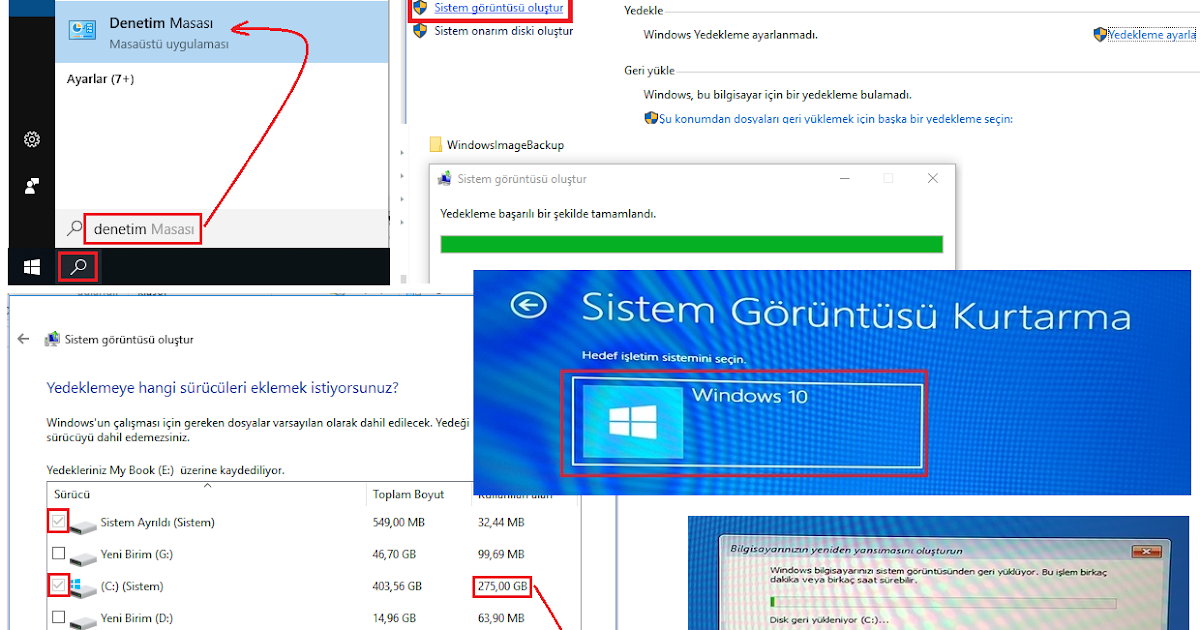Click the Hedef işletim sistemini seçin label
1200x630 pixels.
point(664,357)
